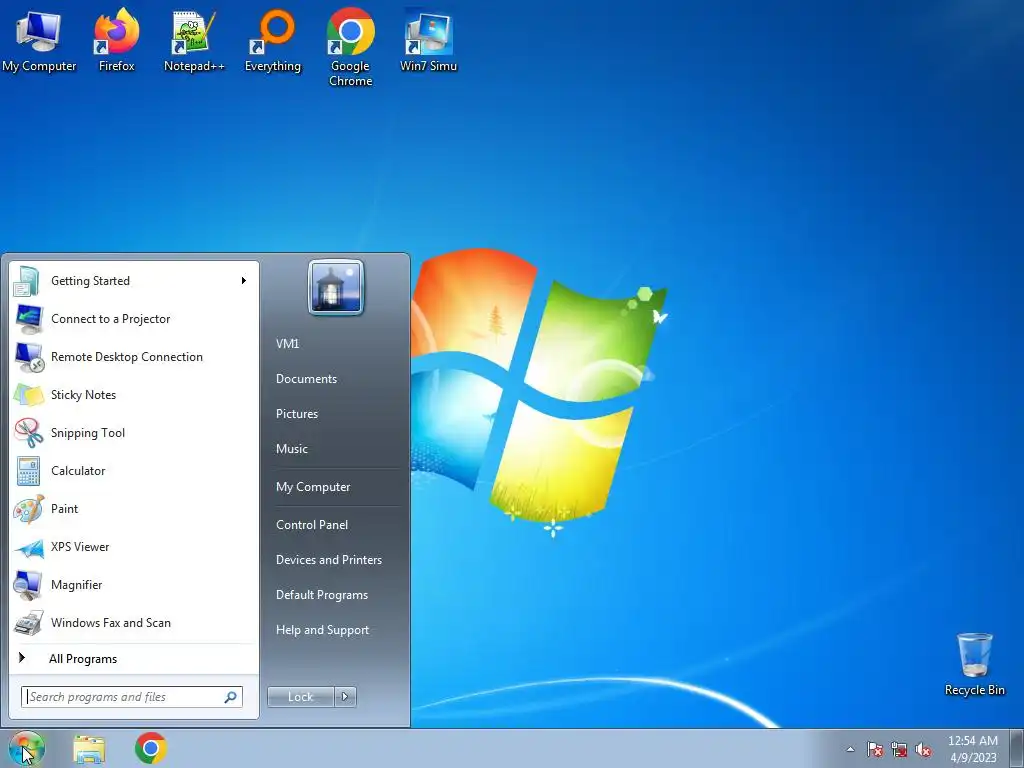
Task: Click the Search programs and files box
Action: [x=132, y=697]
